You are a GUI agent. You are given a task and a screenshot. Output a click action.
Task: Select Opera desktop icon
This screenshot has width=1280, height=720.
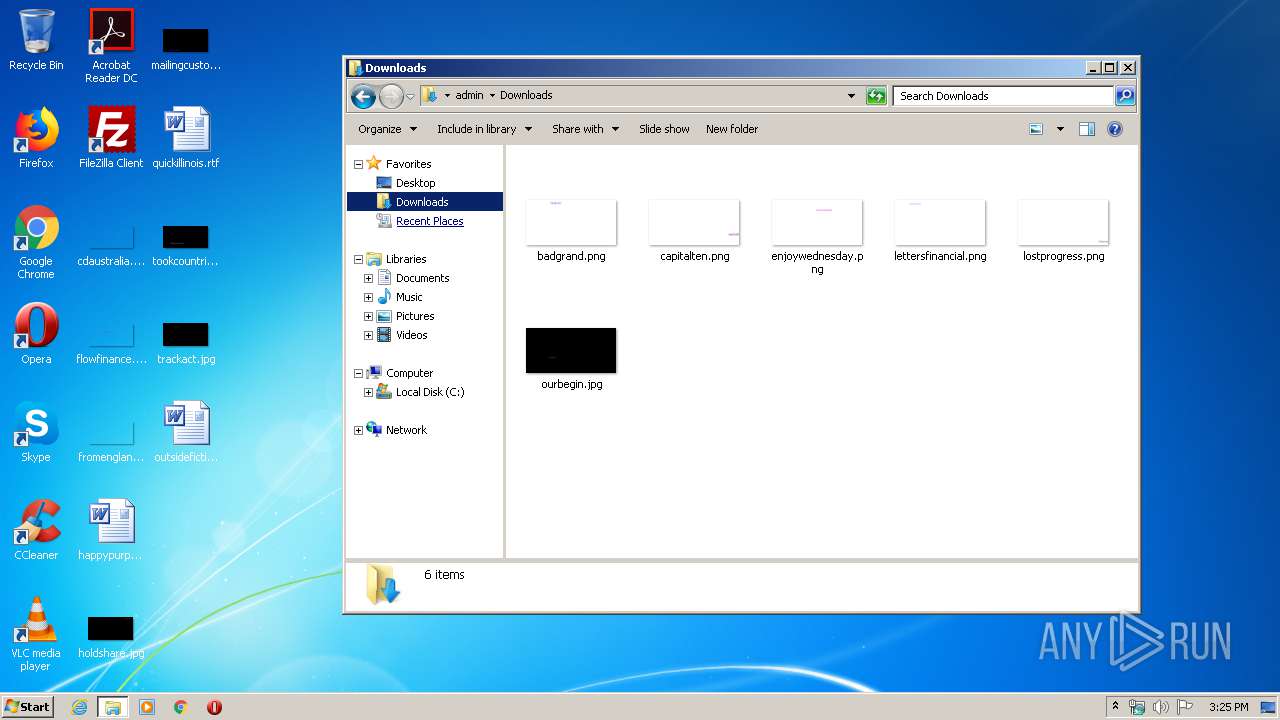[x=36, y=334]
